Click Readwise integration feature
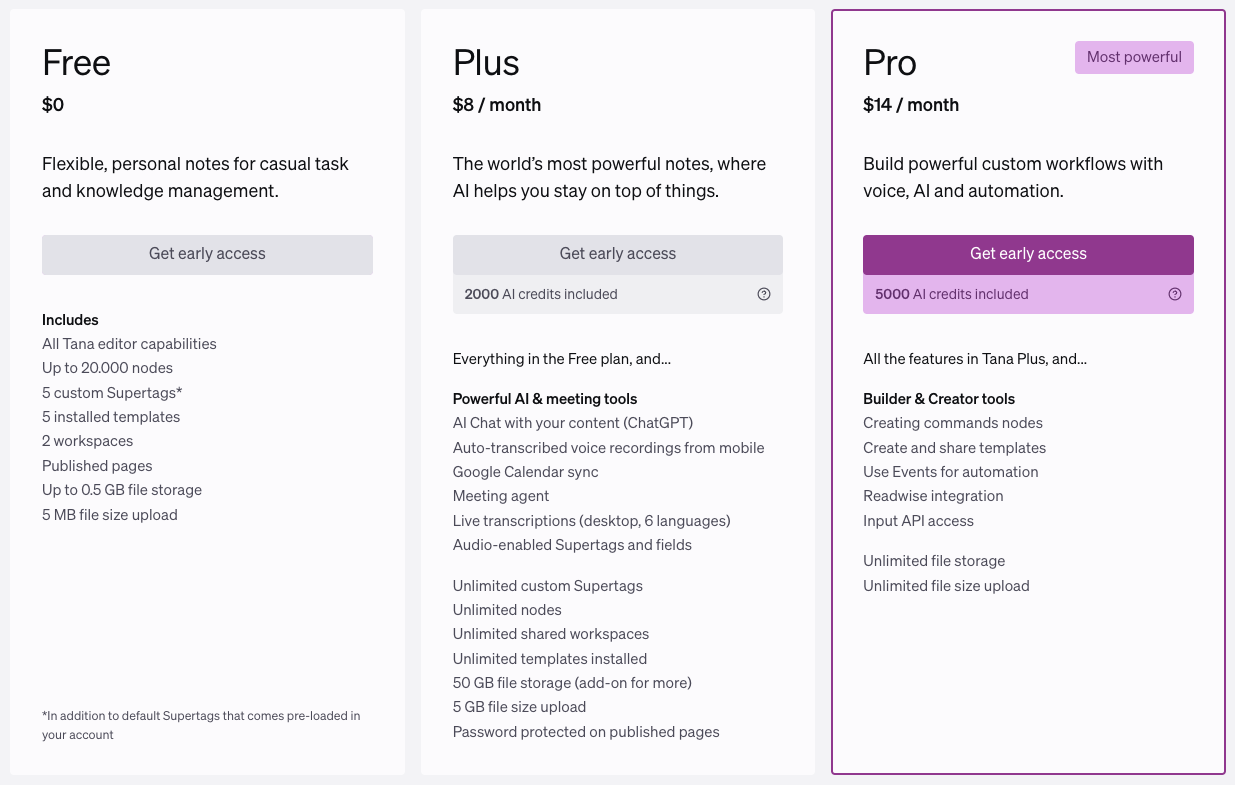Image resolution: width=1235 pixels, height=785 pixels. click(x=933, y=496)
